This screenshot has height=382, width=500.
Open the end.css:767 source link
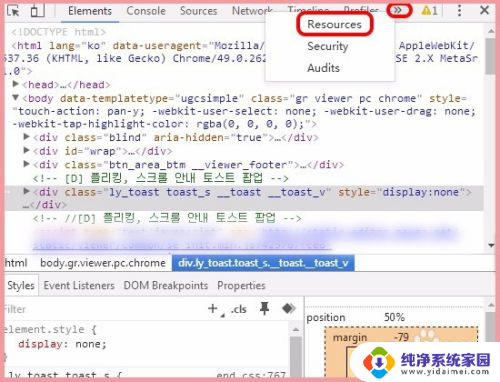pos(251,376)
